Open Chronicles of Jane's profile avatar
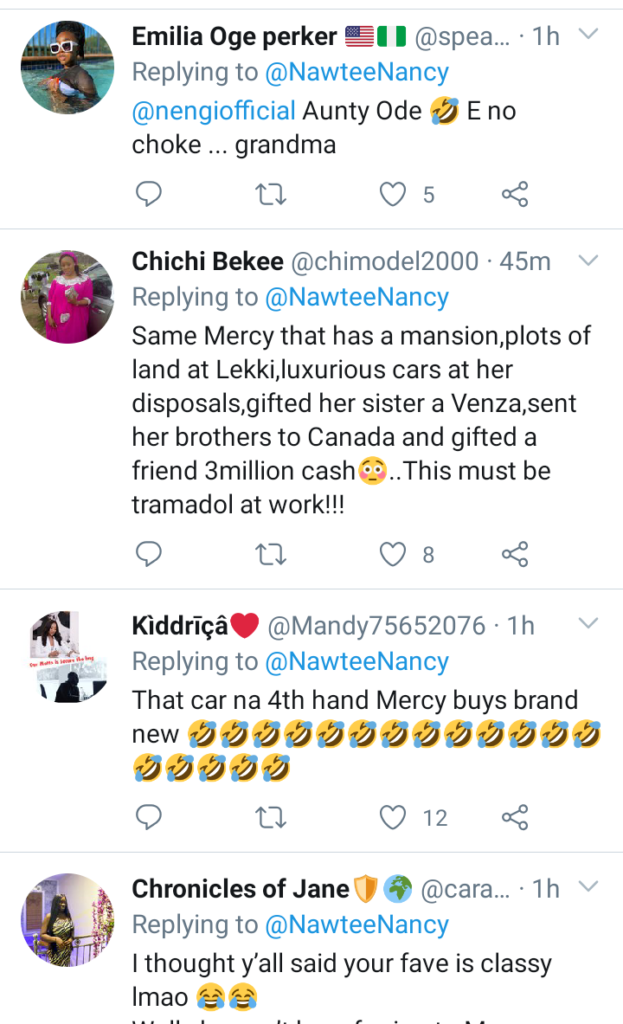 pos(67,920)
